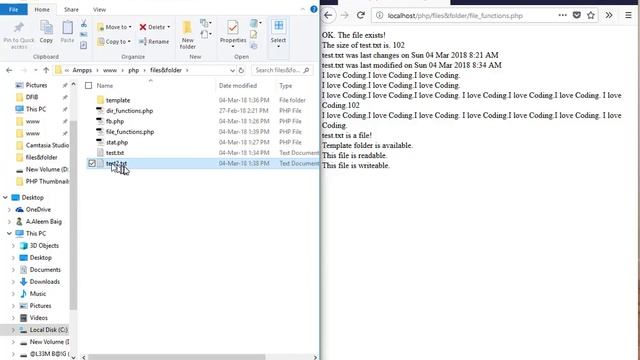Show more browser tools chevrons
The image size is (640, 360).
click(609, 16)
